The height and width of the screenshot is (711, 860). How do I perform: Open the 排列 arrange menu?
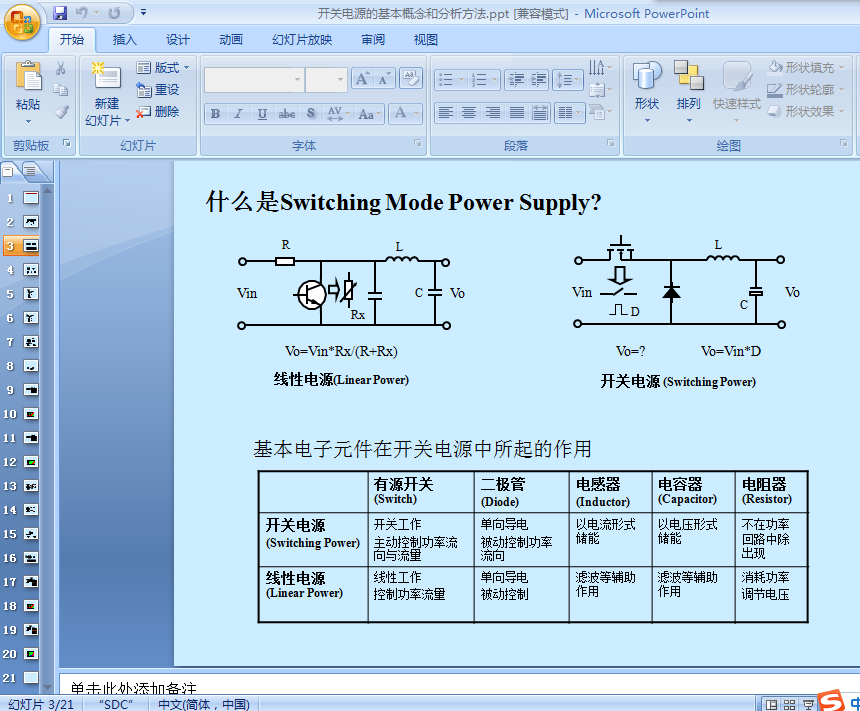[x=688, y=91]
